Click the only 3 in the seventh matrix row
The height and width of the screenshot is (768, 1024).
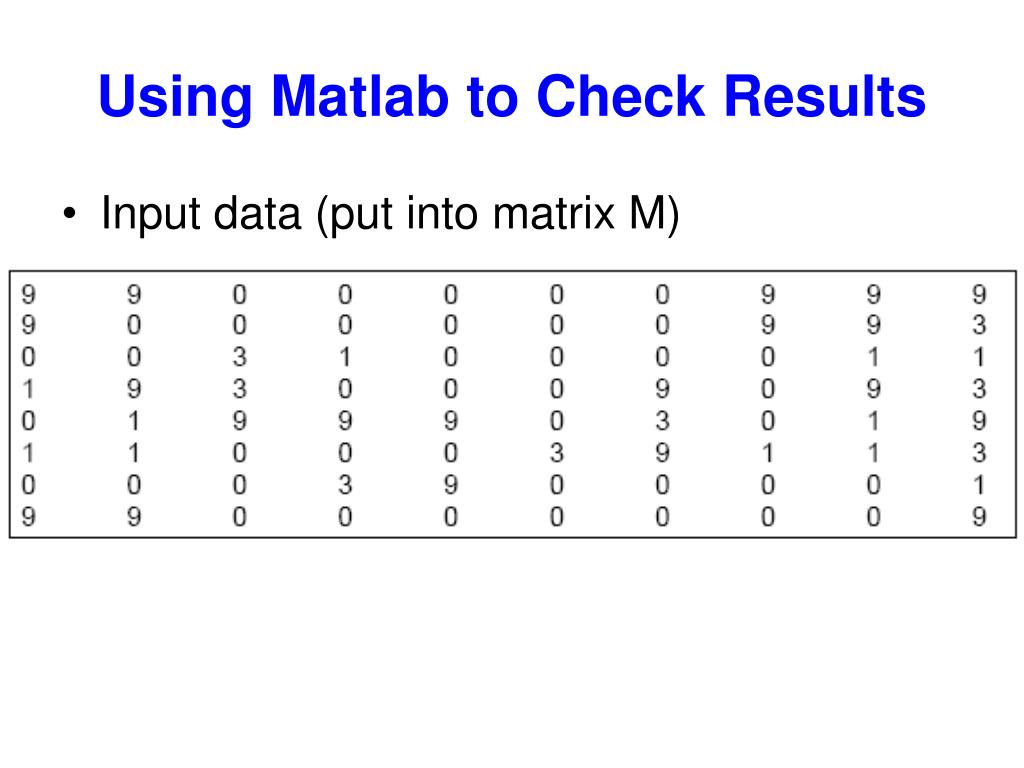coord(345,485)
